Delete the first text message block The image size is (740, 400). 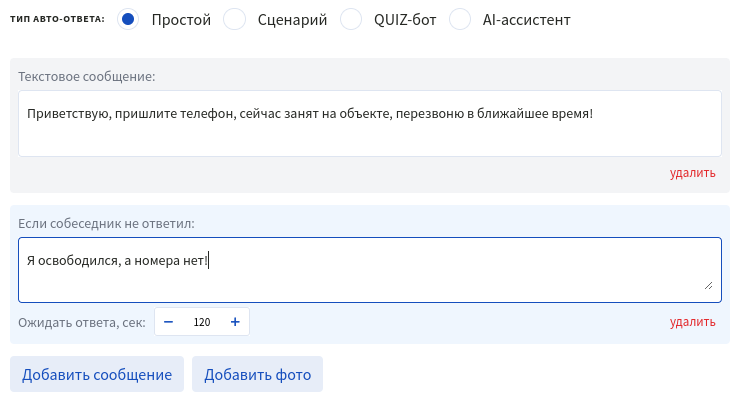tap(692, 173)
